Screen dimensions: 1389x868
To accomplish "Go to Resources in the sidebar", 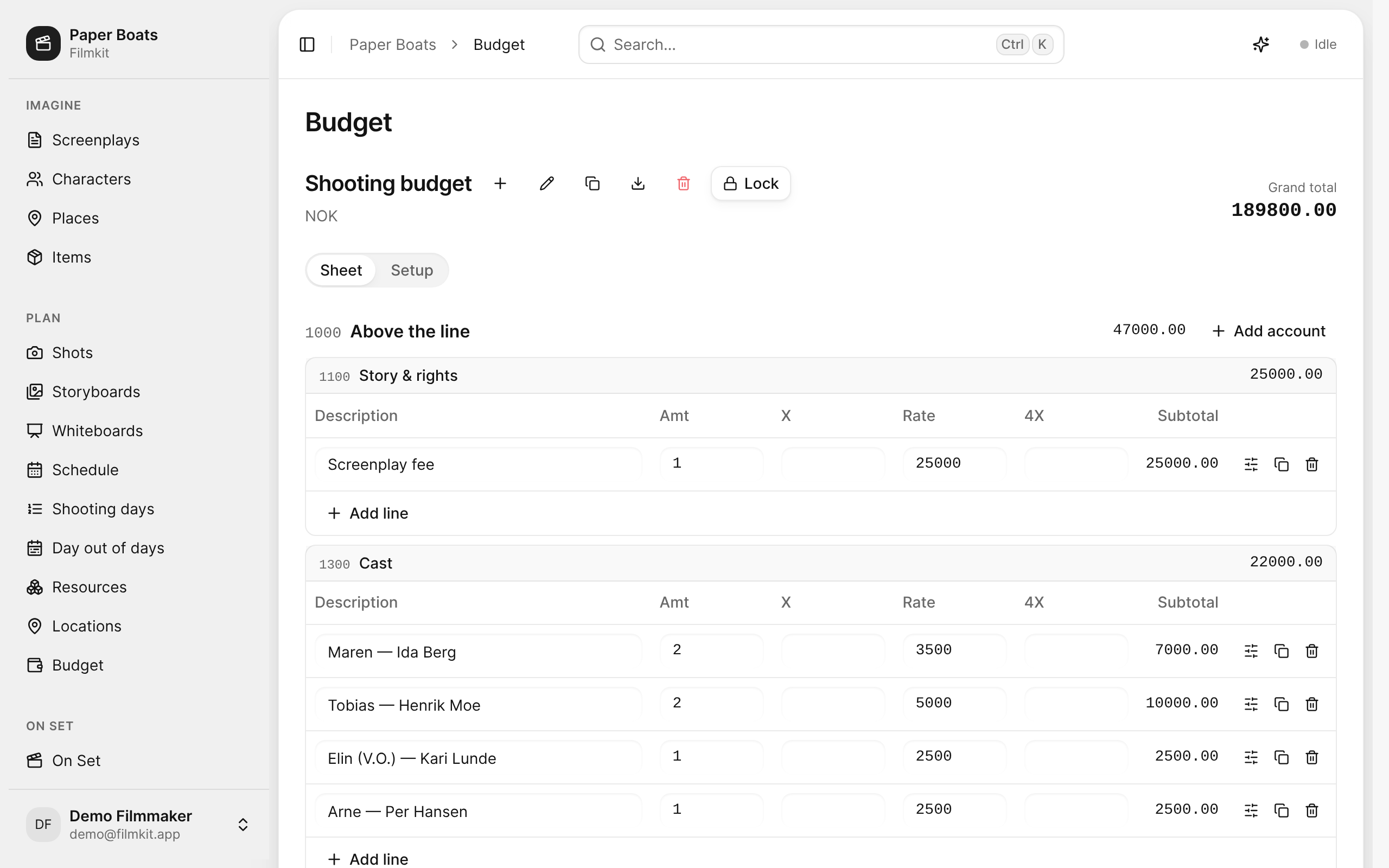I will click(139, 586).
